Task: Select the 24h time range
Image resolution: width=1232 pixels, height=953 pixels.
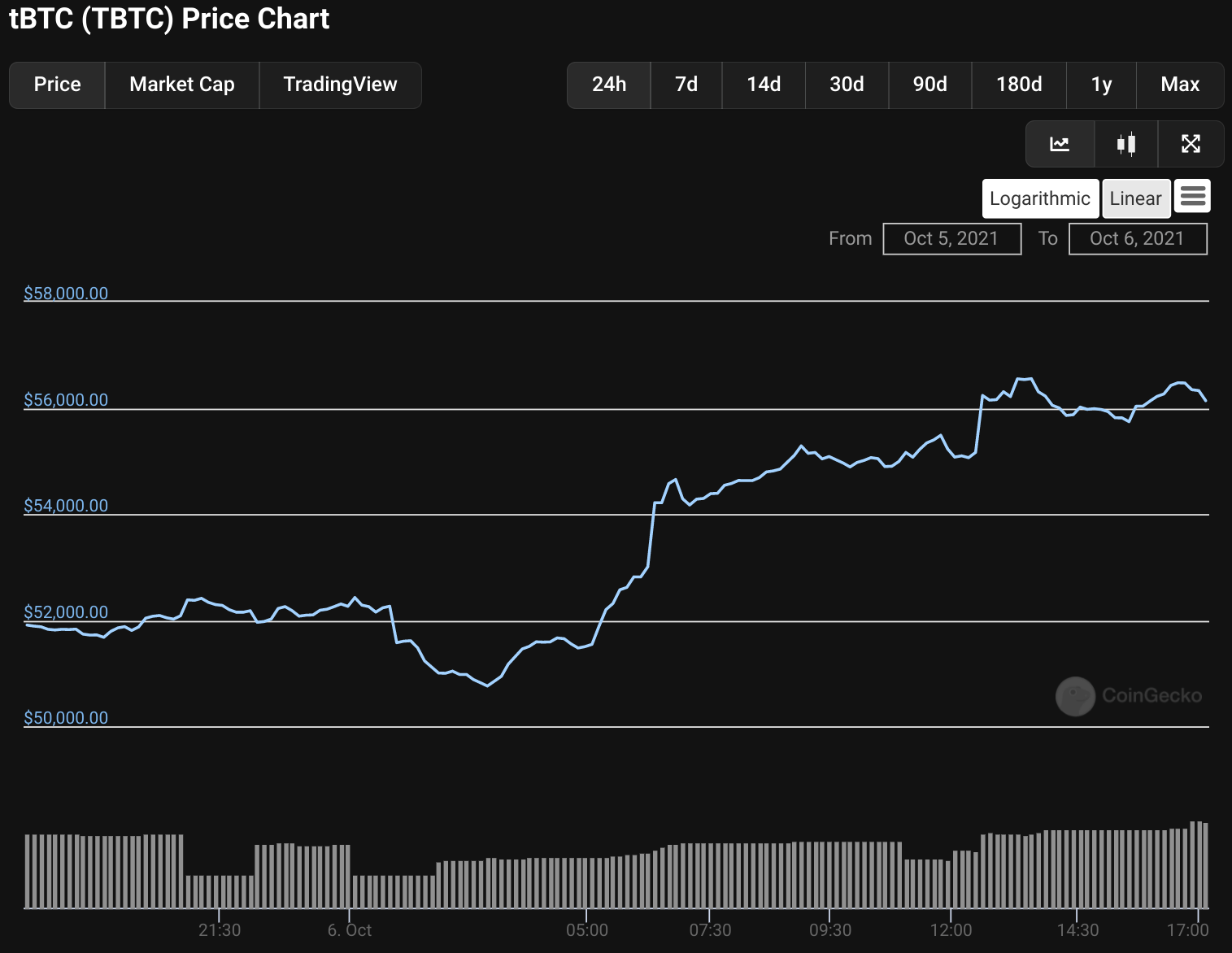Action: (609, 85)
